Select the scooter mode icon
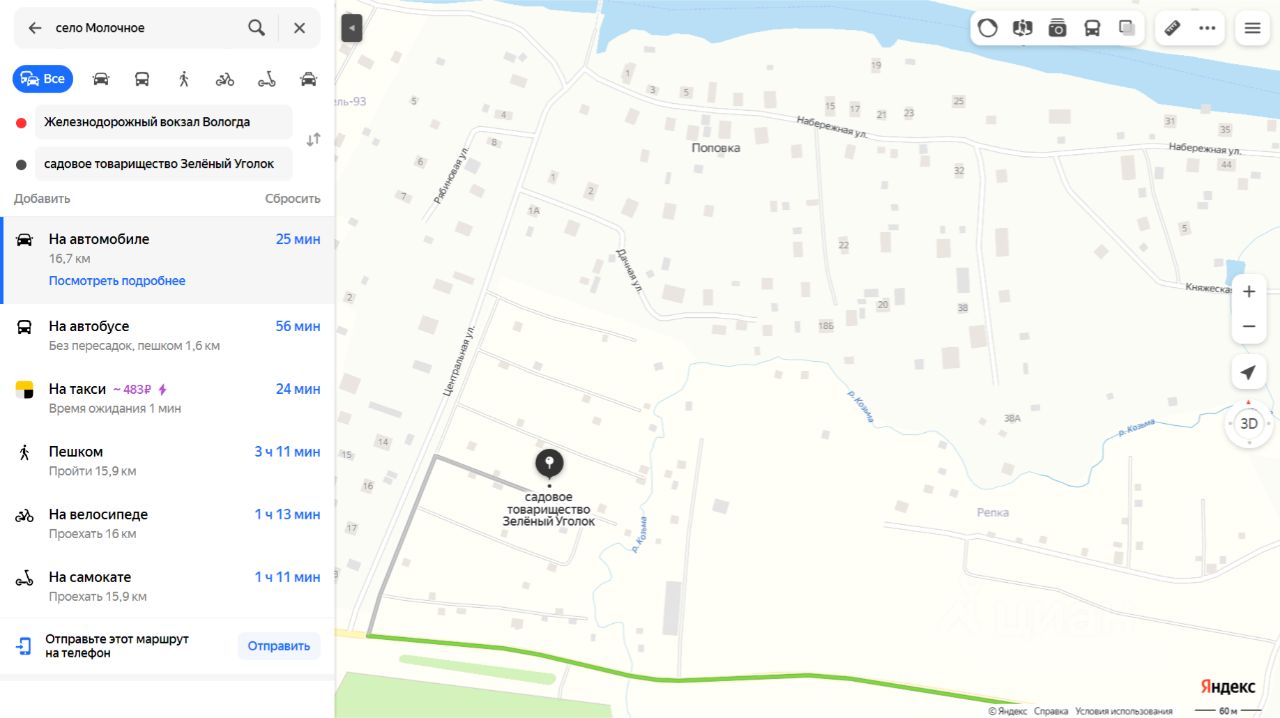Image resolution: width=1280 pixels, height=718 pixels. [x=267, y=79]
